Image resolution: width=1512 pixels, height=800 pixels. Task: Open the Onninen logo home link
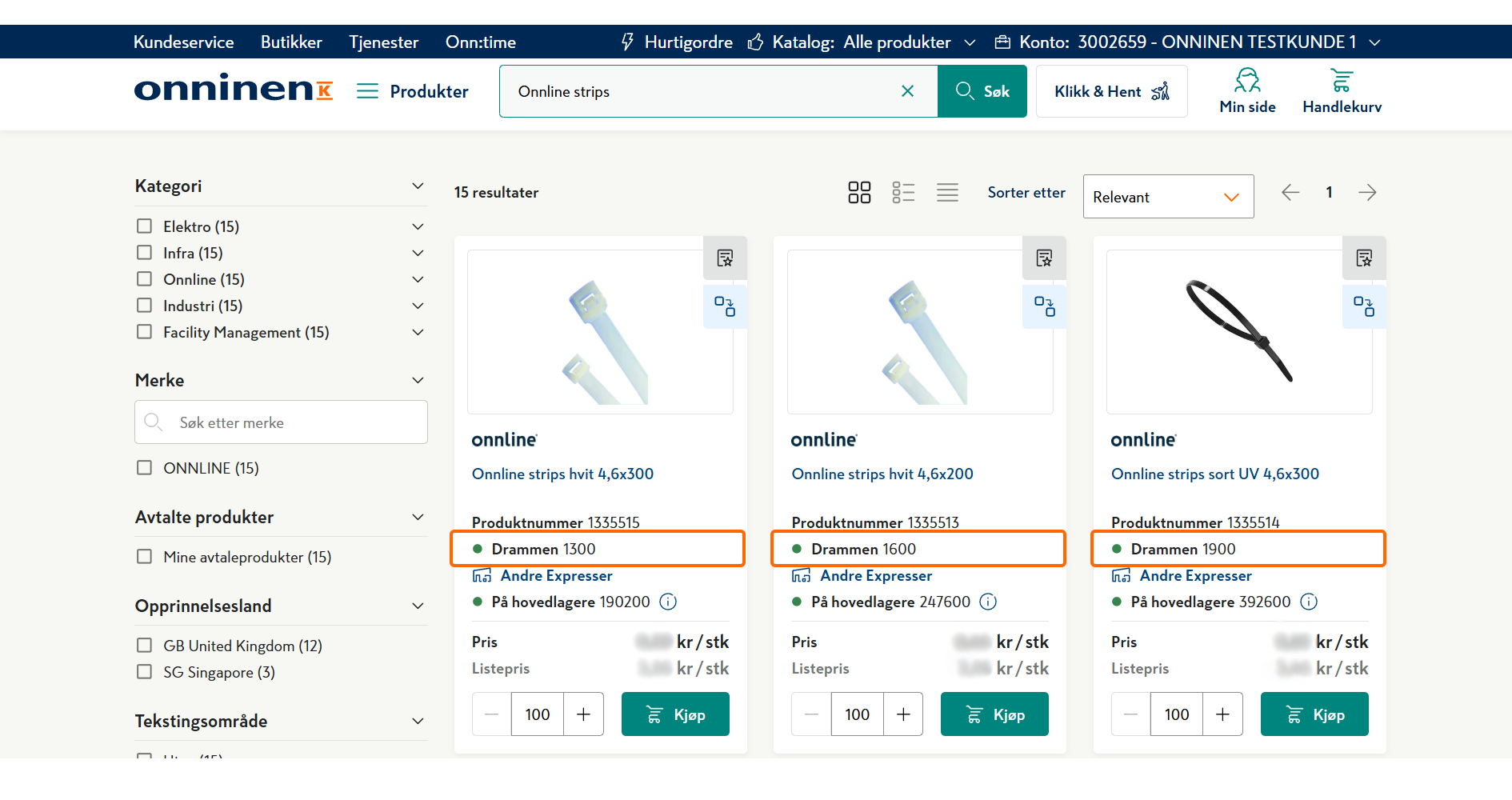(234, 88)
